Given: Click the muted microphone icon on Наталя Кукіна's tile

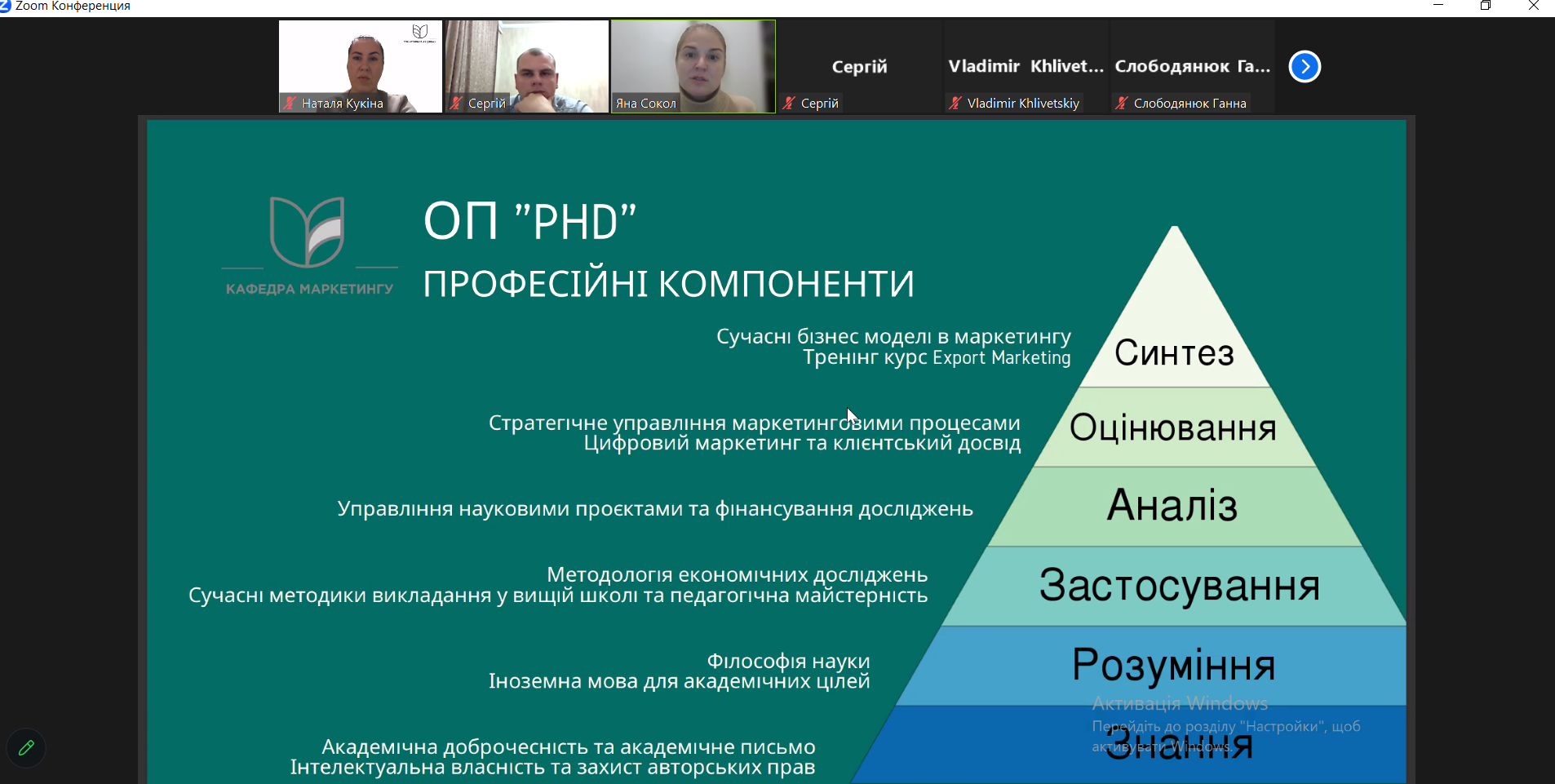Looking at the screenshot, I should (290, 103).
